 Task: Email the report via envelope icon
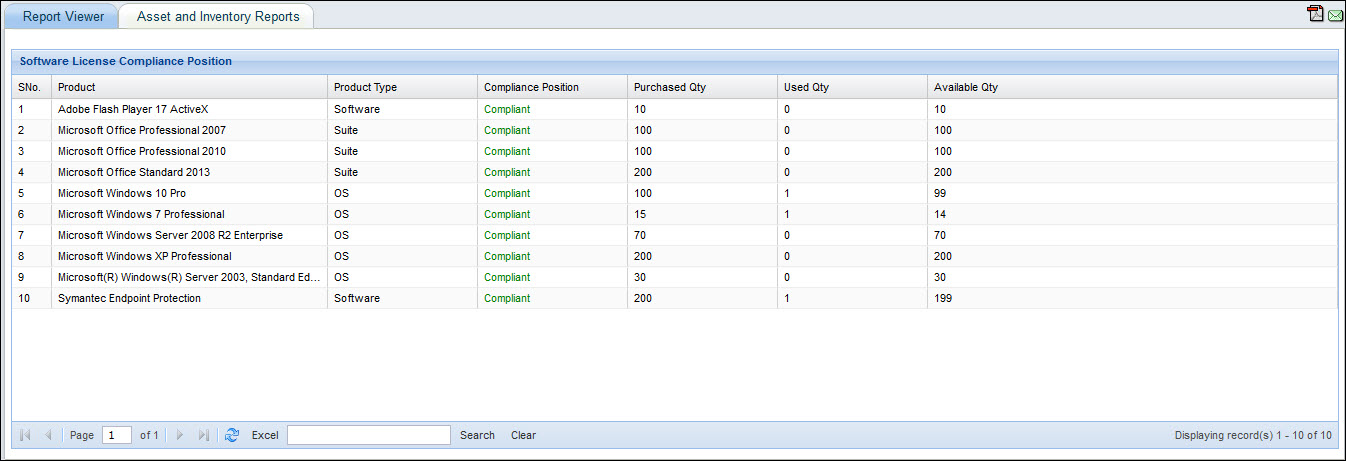tap(1334, 14)
